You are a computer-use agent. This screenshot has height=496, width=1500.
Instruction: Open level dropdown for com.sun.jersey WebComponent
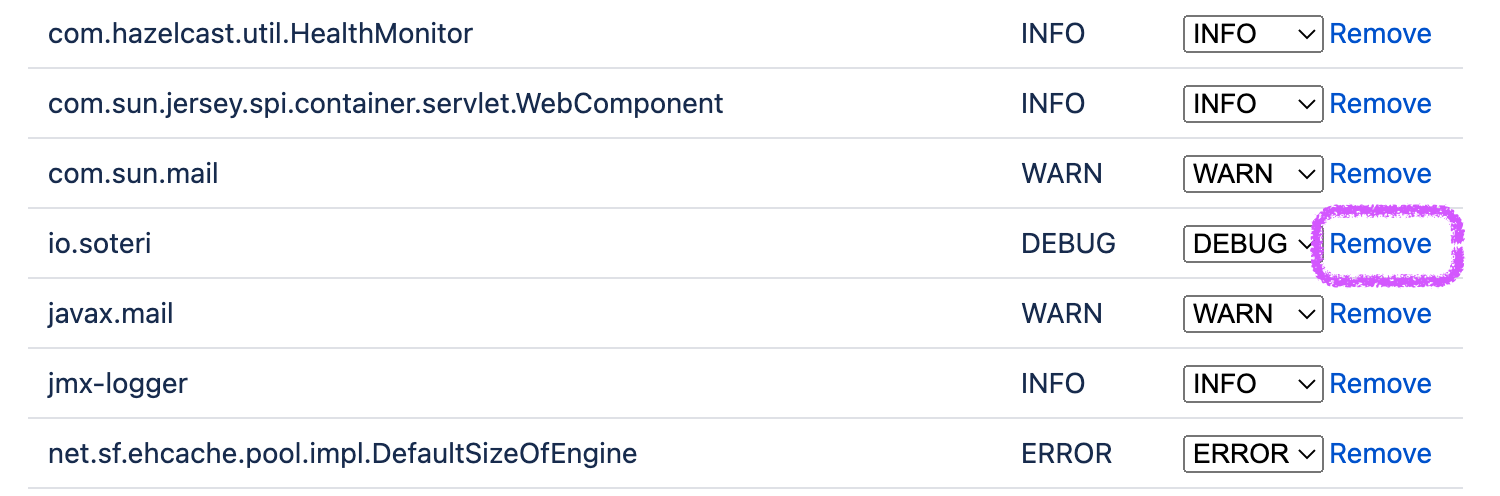[1252, 104]
